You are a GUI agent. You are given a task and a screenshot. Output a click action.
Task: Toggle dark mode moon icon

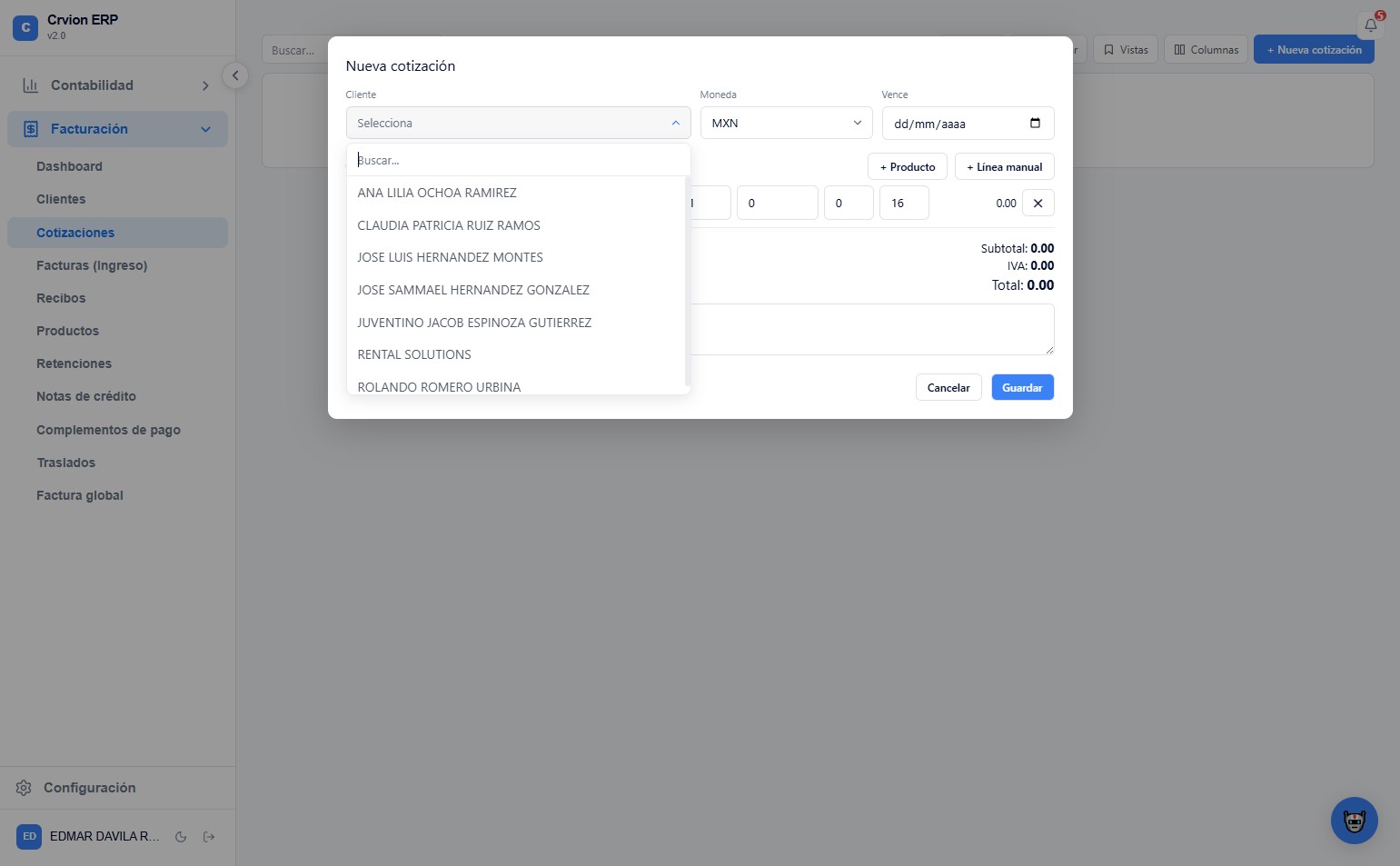[x=181, y=837]
